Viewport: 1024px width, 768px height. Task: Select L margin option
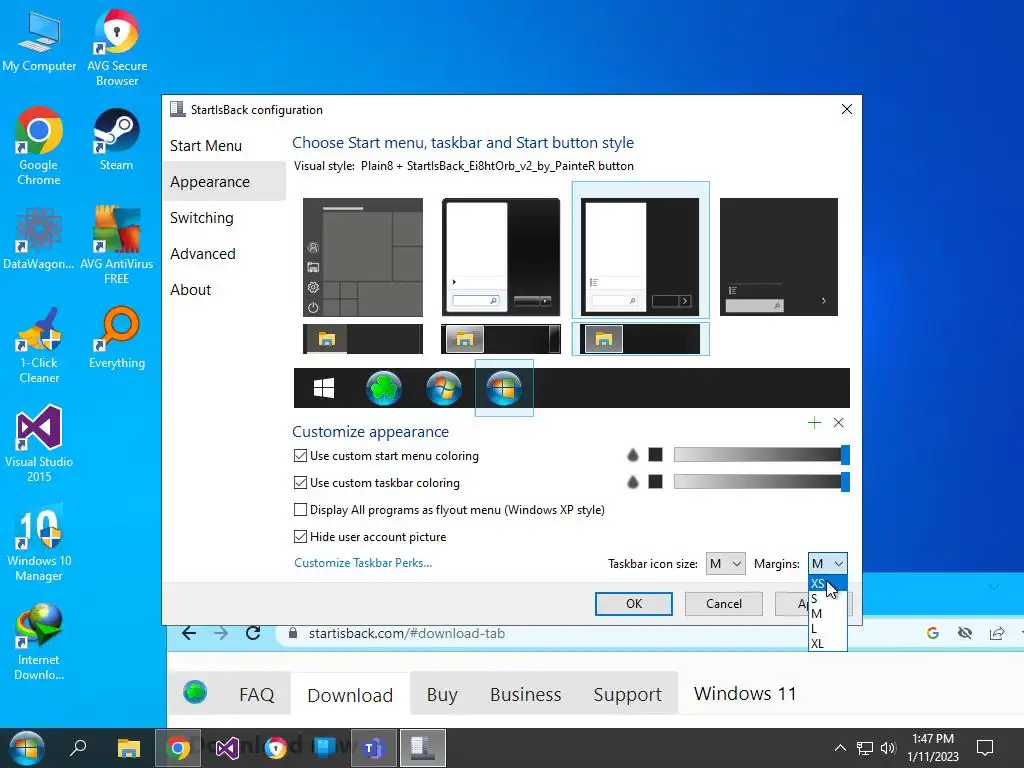[x=827, y=628]
